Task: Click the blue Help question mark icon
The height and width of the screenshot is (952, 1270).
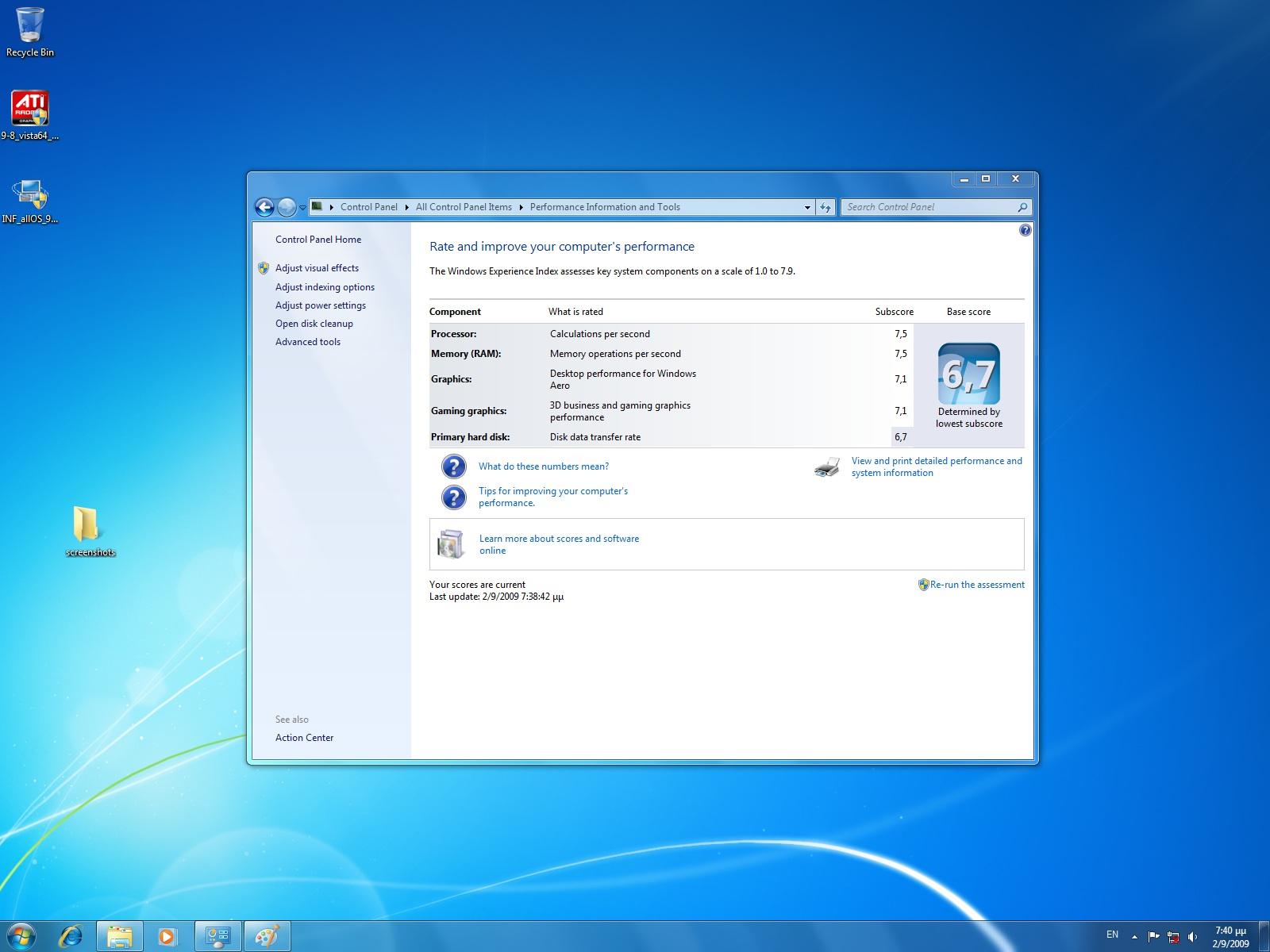Action: click(1025, 231)
